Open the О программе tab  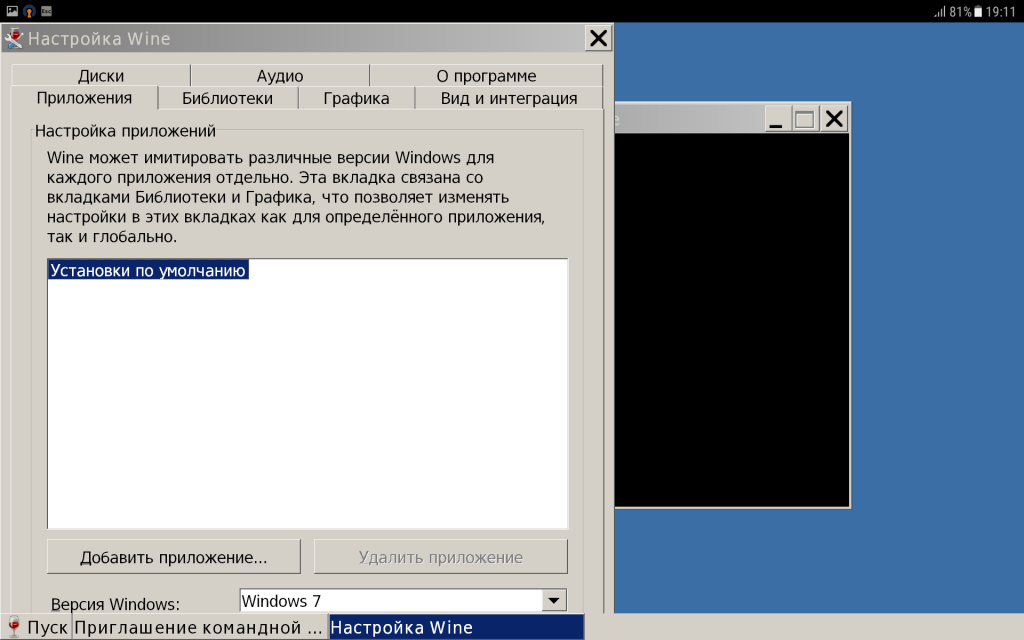(486, 76)
